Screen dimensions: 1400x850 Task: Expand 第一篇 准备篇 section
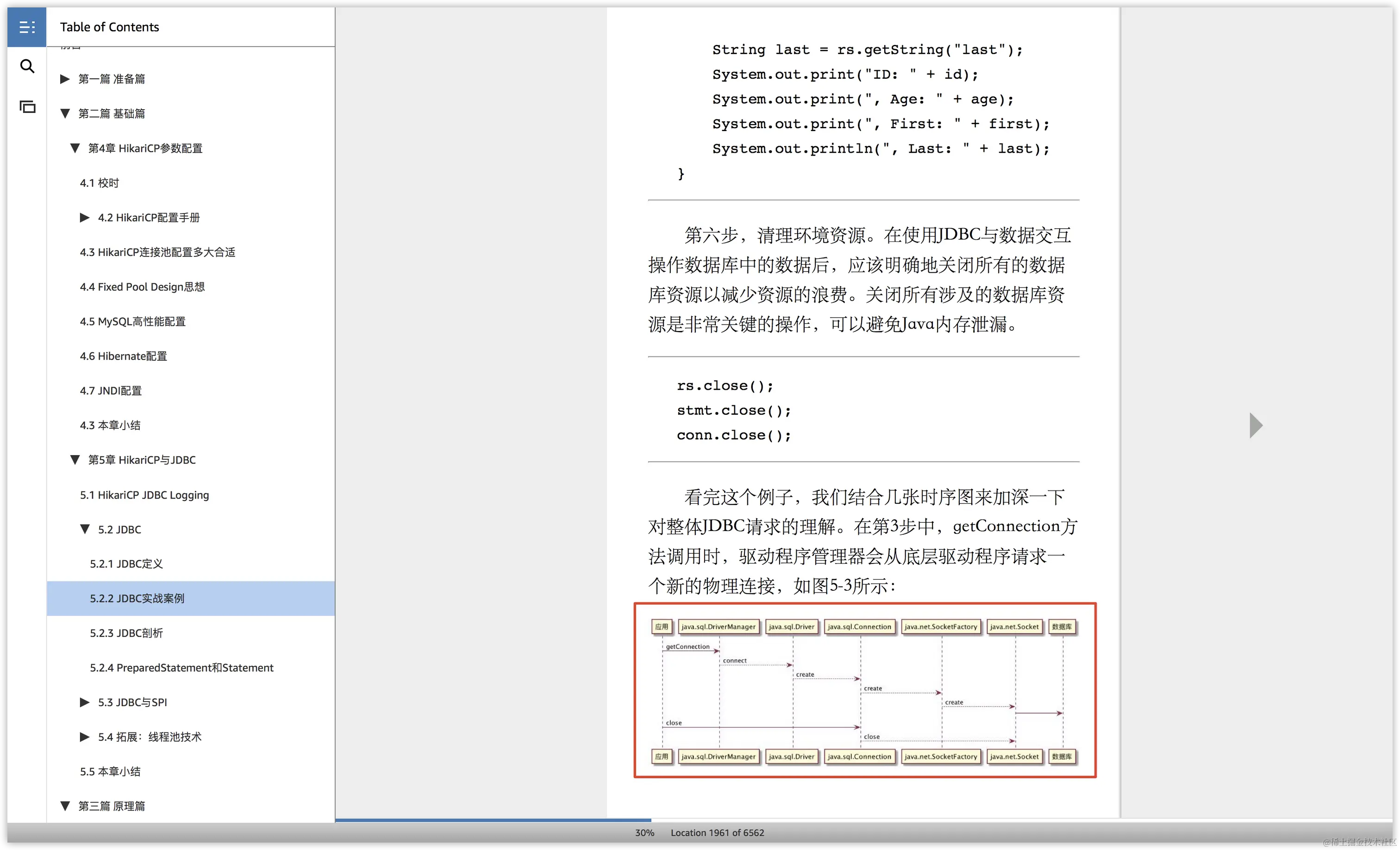coord(65,79)
